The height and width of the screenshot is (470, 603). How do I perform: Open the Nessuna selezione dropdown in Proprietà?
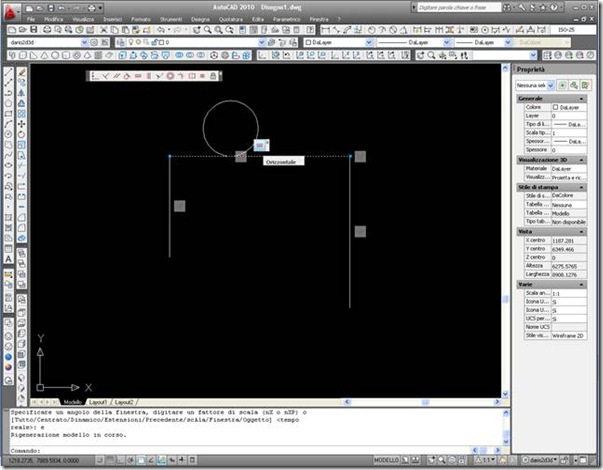(535, 85)
